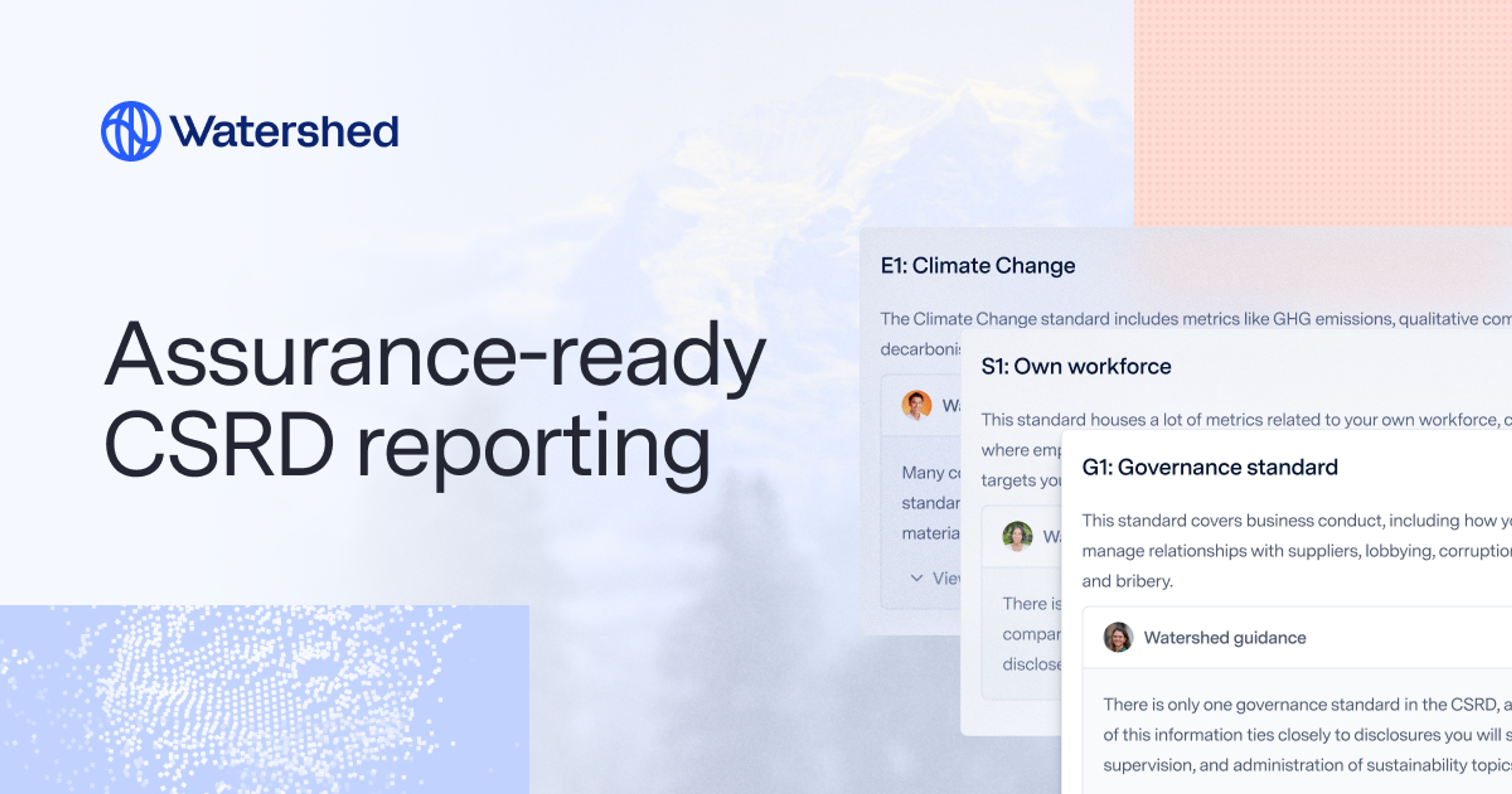This screenshot has width=1512, height=794.
Task: Click the Watershed wordmark text
Action: (x=284, y=131)
